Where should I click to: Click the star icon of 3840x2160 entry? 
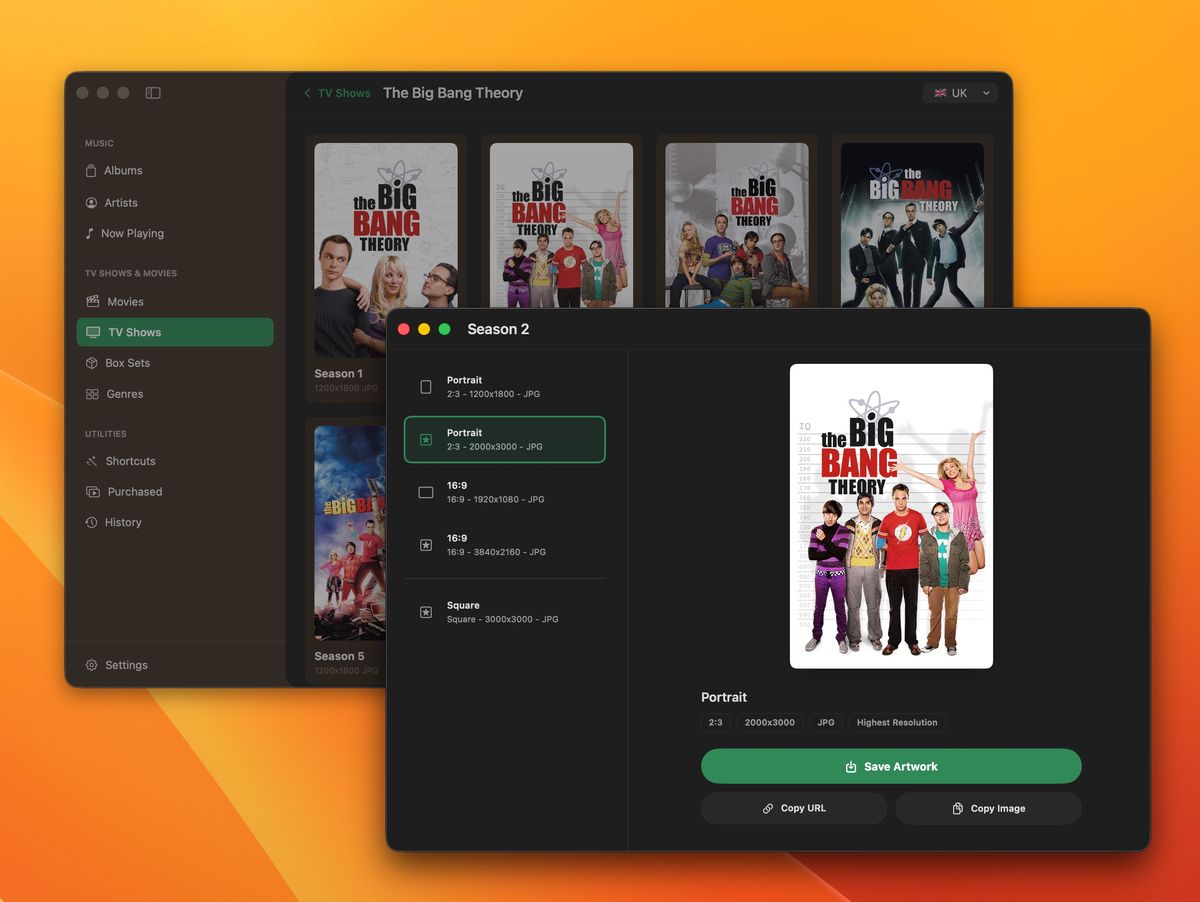(426, 545)
